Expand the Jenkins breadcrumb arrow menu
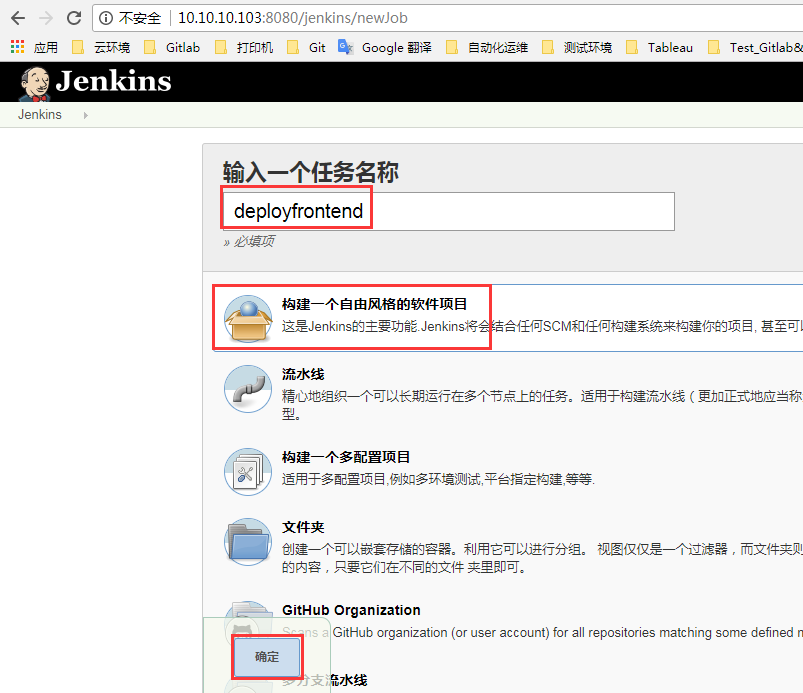This screenshot has width=803, height=693. point(86,115)
